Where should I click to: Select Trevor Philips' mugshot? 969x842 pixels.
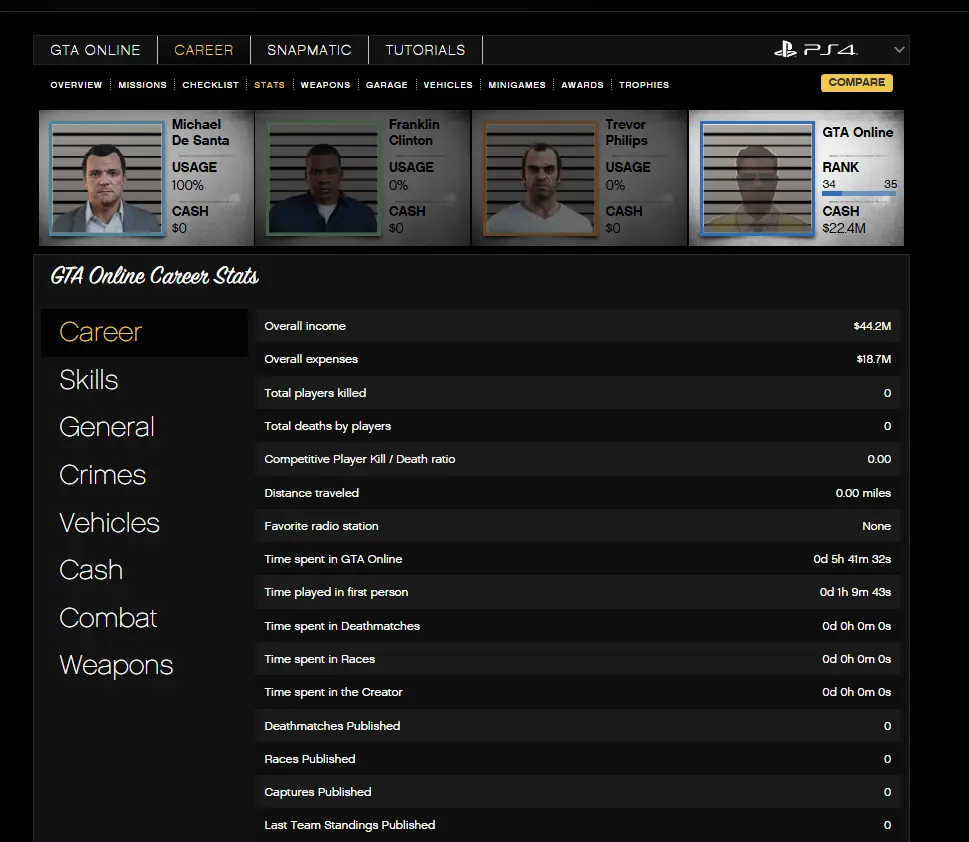point(540,178)
